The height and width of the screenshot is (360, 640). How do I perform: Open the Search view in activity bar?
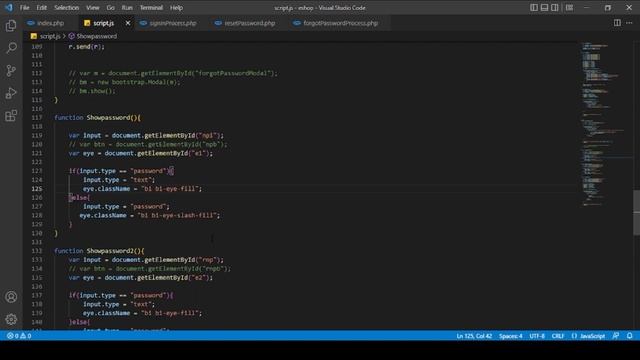[x=11, y=48]
